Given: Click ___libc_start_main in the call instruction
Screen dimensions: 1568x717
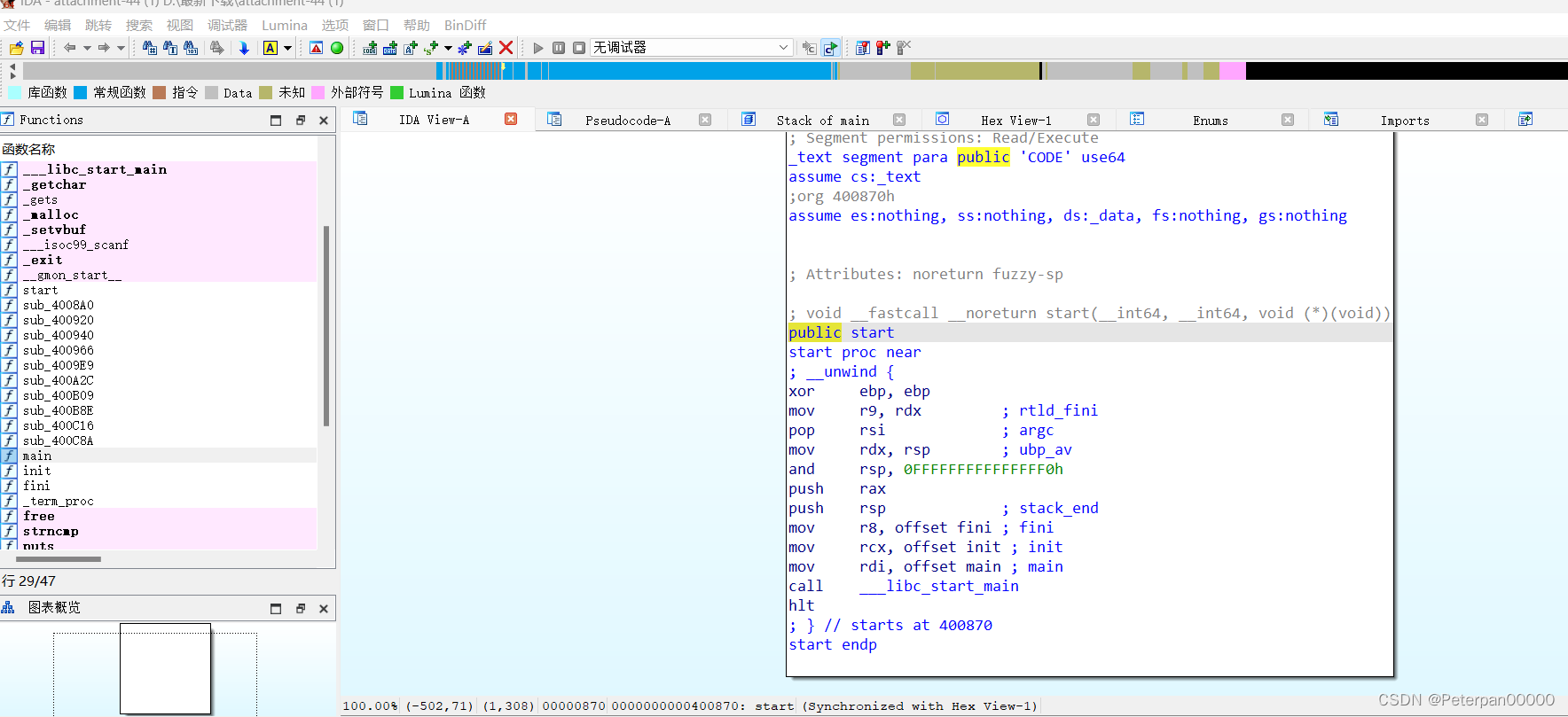Looking at the screenshot, I should [x=939, y=586].
